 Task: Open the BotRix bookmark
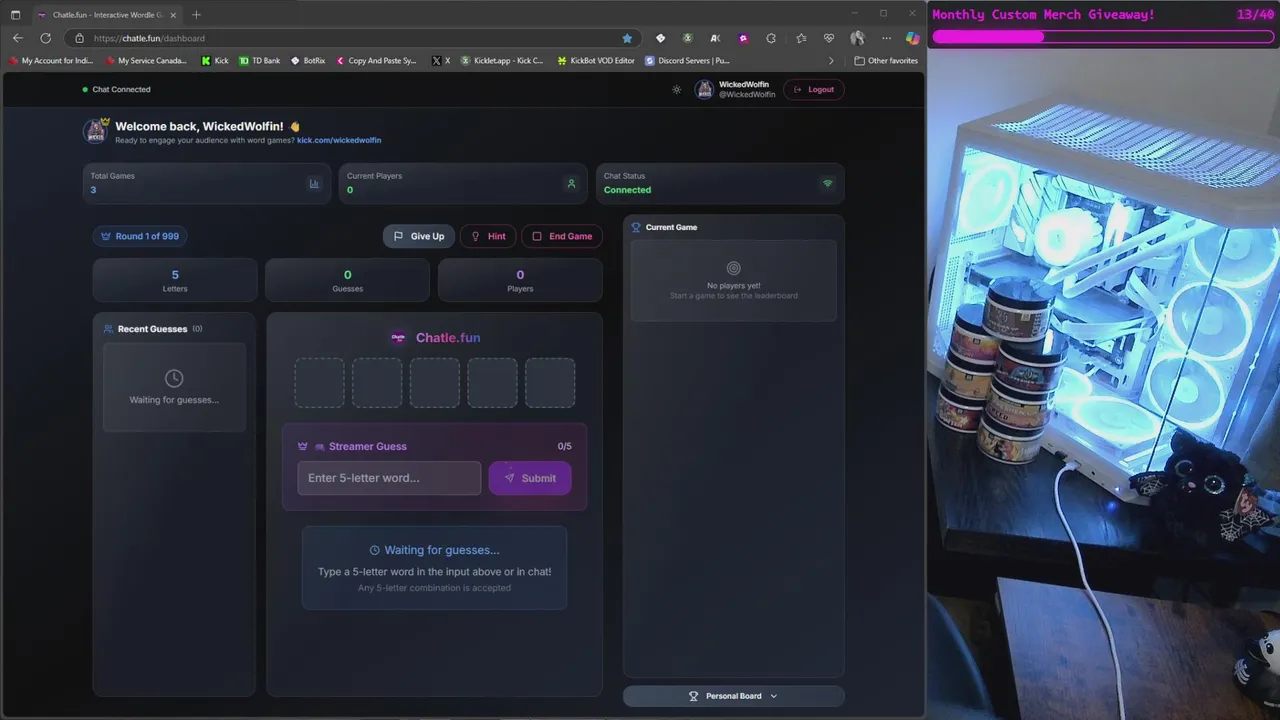pos(308,61)
